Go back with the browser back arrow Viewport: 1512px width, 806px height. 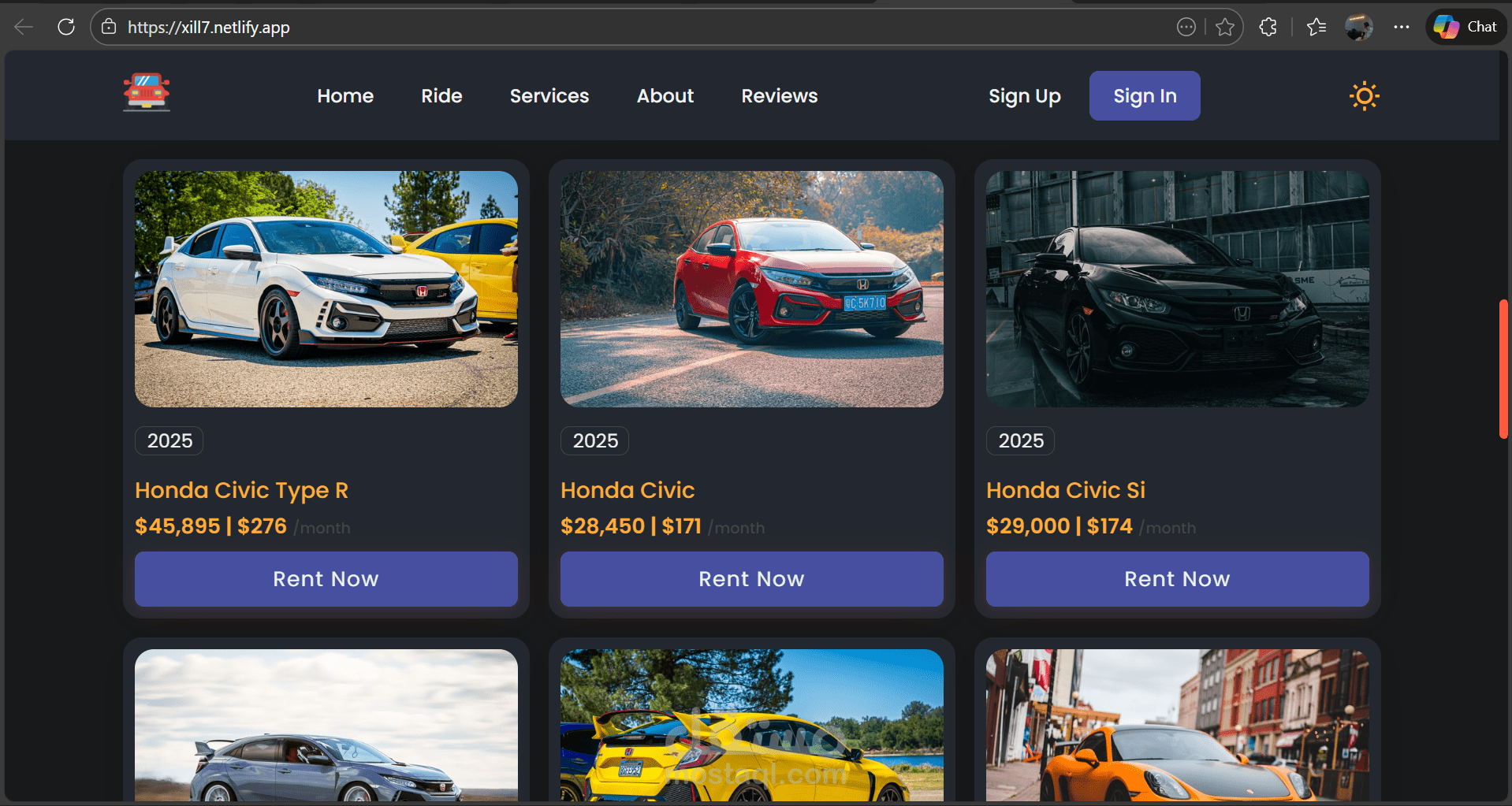[24, 27]
